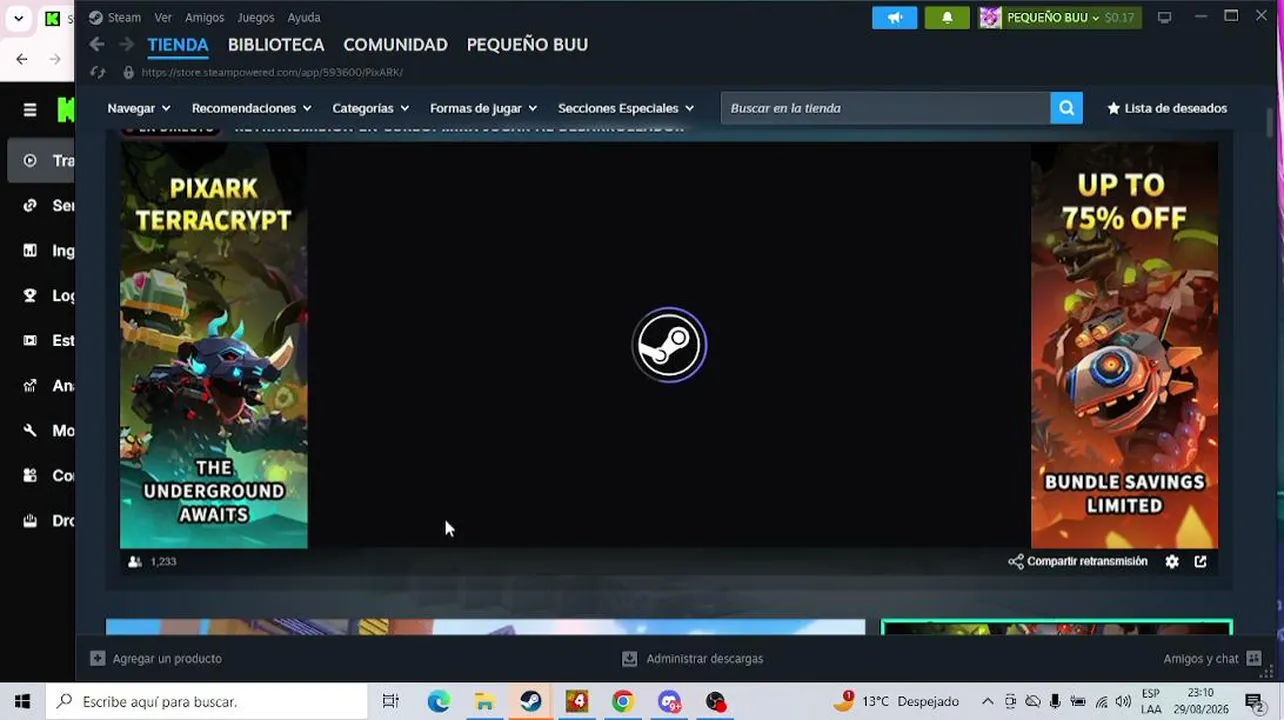Expand the Formas de jugar dropdown
The width and height of the screenshot is (1284, 720).
tap(484, 108)
